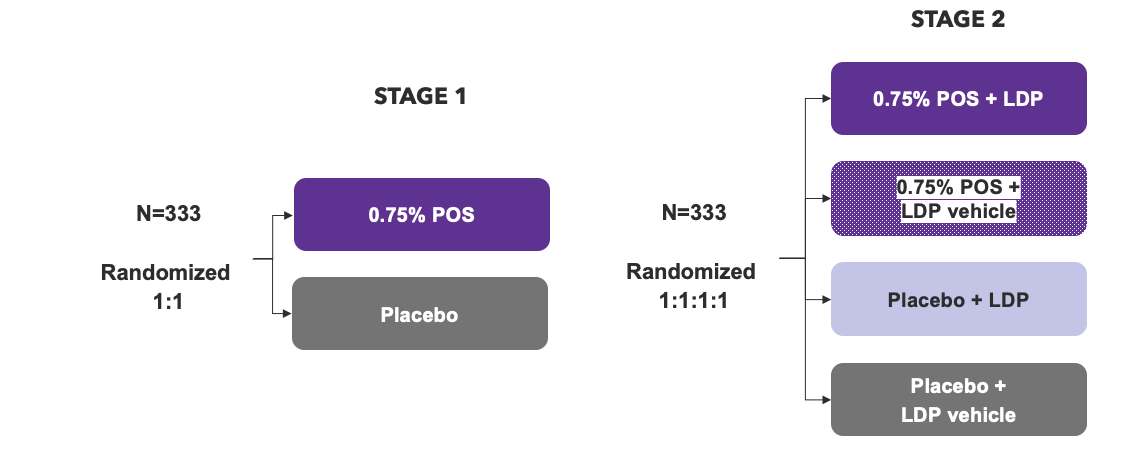Click the STAGE 2 heading

point(957,21)
